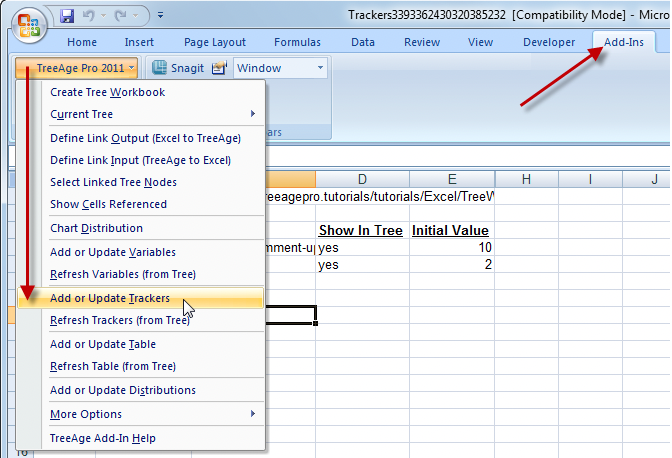The width and height of the screenshot is (672, 458).
Task: Click the Snagit output picture icon
Action: pos(219,68)
